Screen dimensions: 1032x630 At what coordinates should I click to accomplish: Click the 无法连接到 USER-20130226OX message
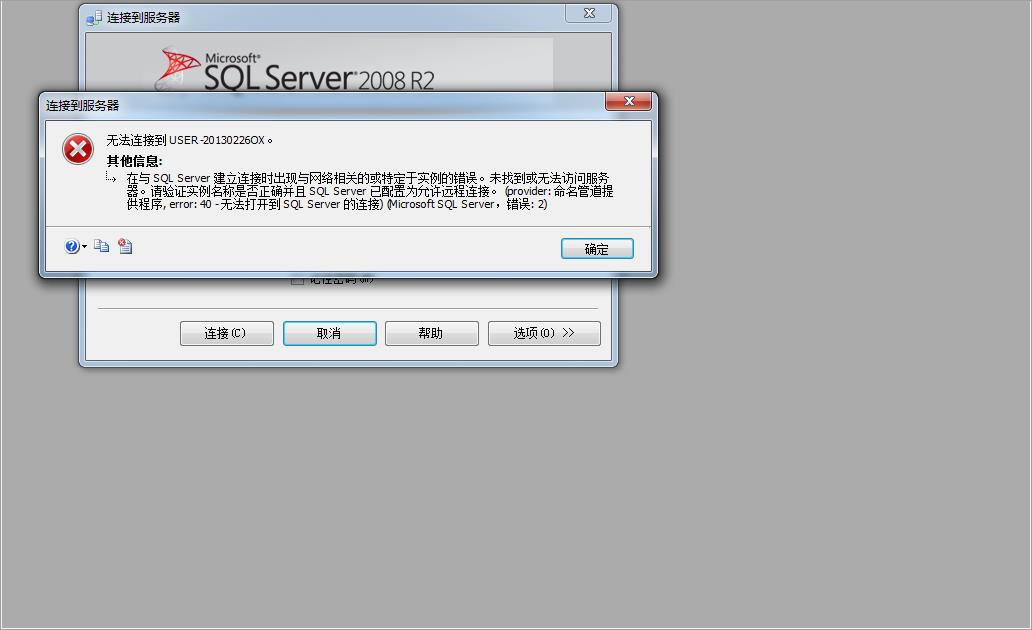[189, 140]
